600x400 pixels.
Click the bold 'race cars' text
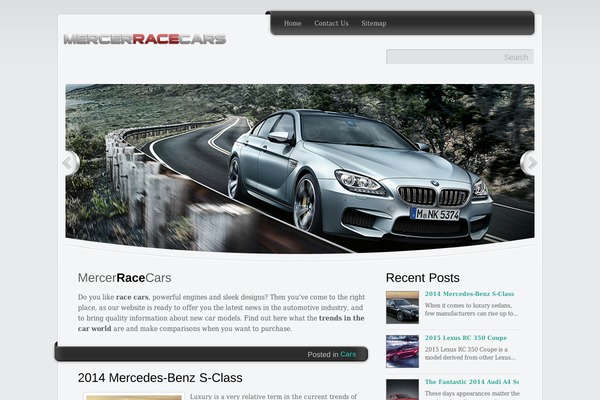132,297
